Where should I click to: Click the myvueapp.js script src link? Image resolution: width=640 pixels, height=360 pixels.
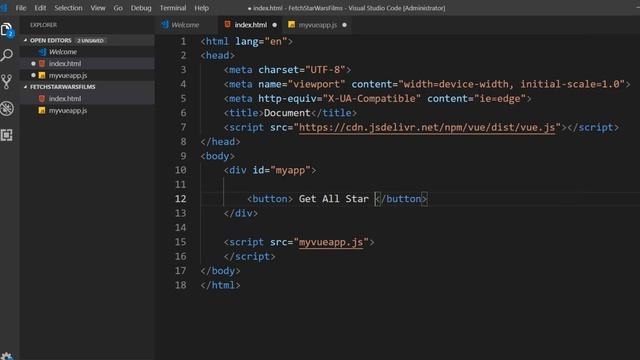pyautogui.click(x=331, y=242)
